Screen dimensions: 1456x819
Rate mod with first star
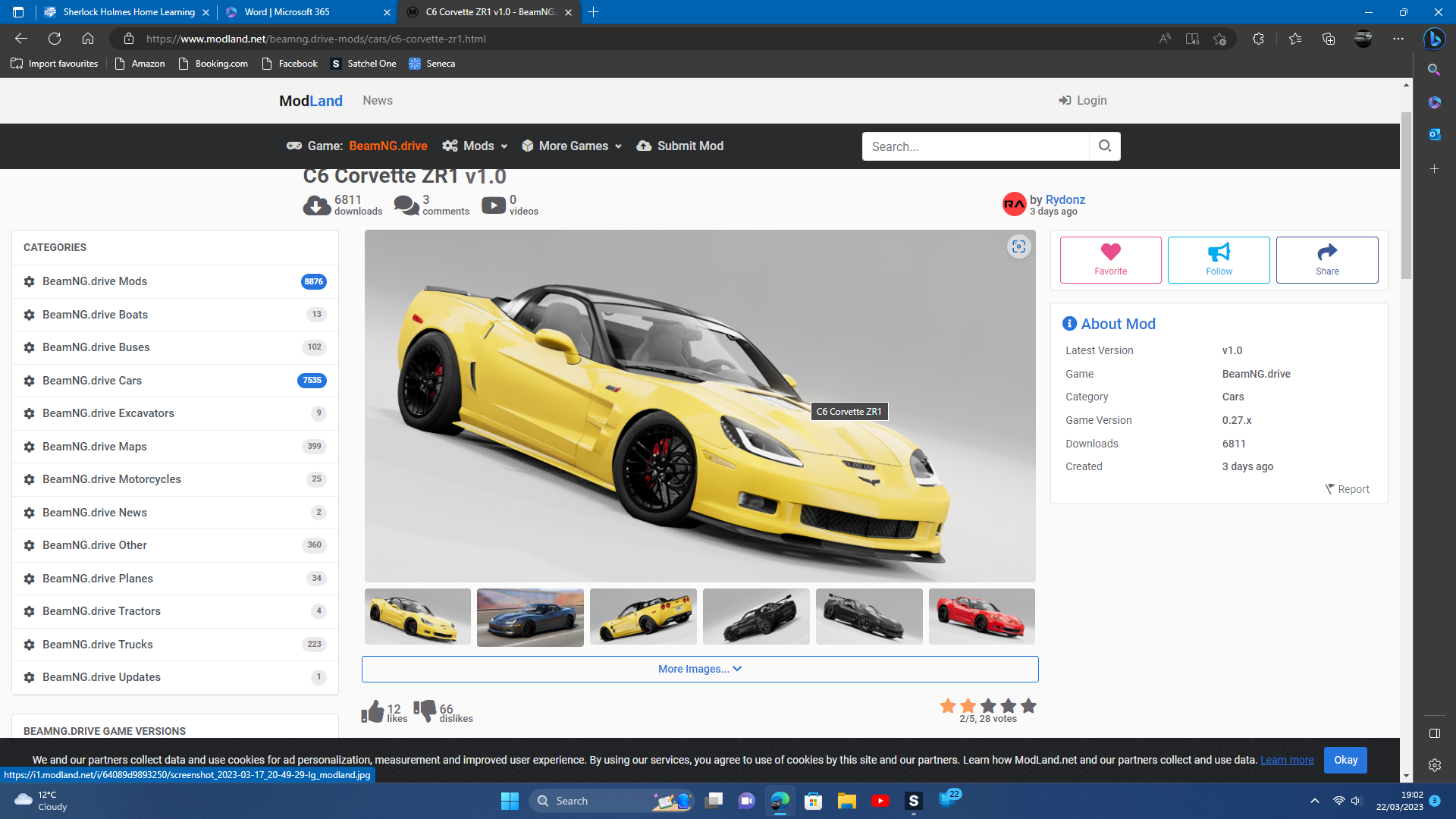click(948, 706)
